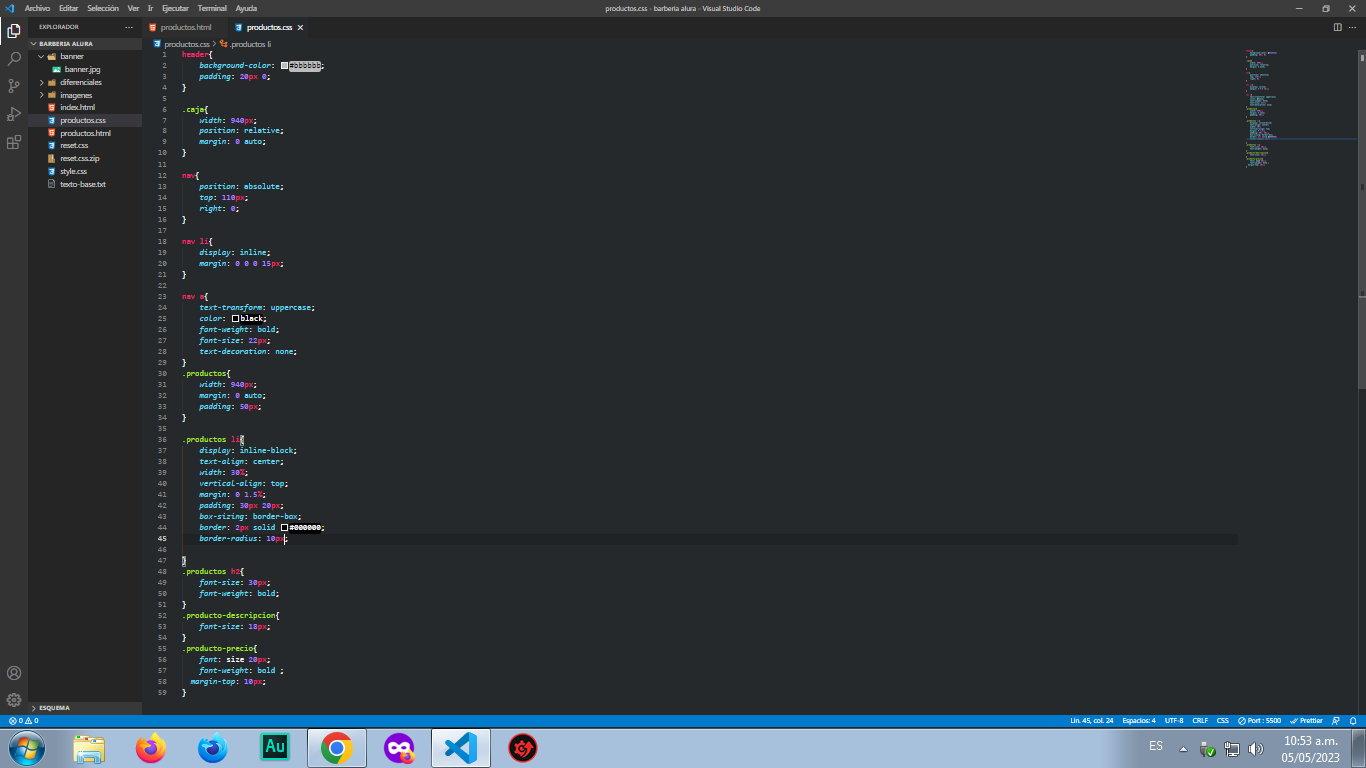Click the taskbar clock and date
This screenshot has width=1366, height=768.
(1310, 748)
